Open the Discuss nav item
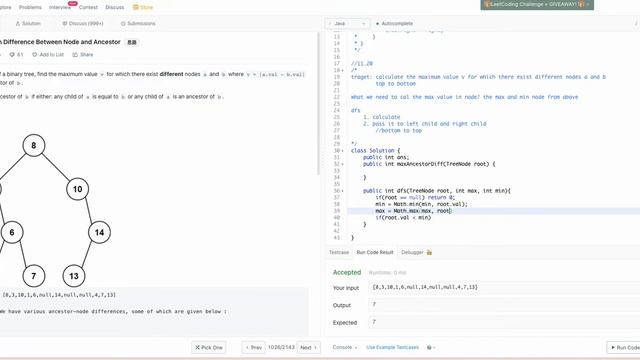The height and width of the screenshot is (360, 640). (x=115, y=7)
